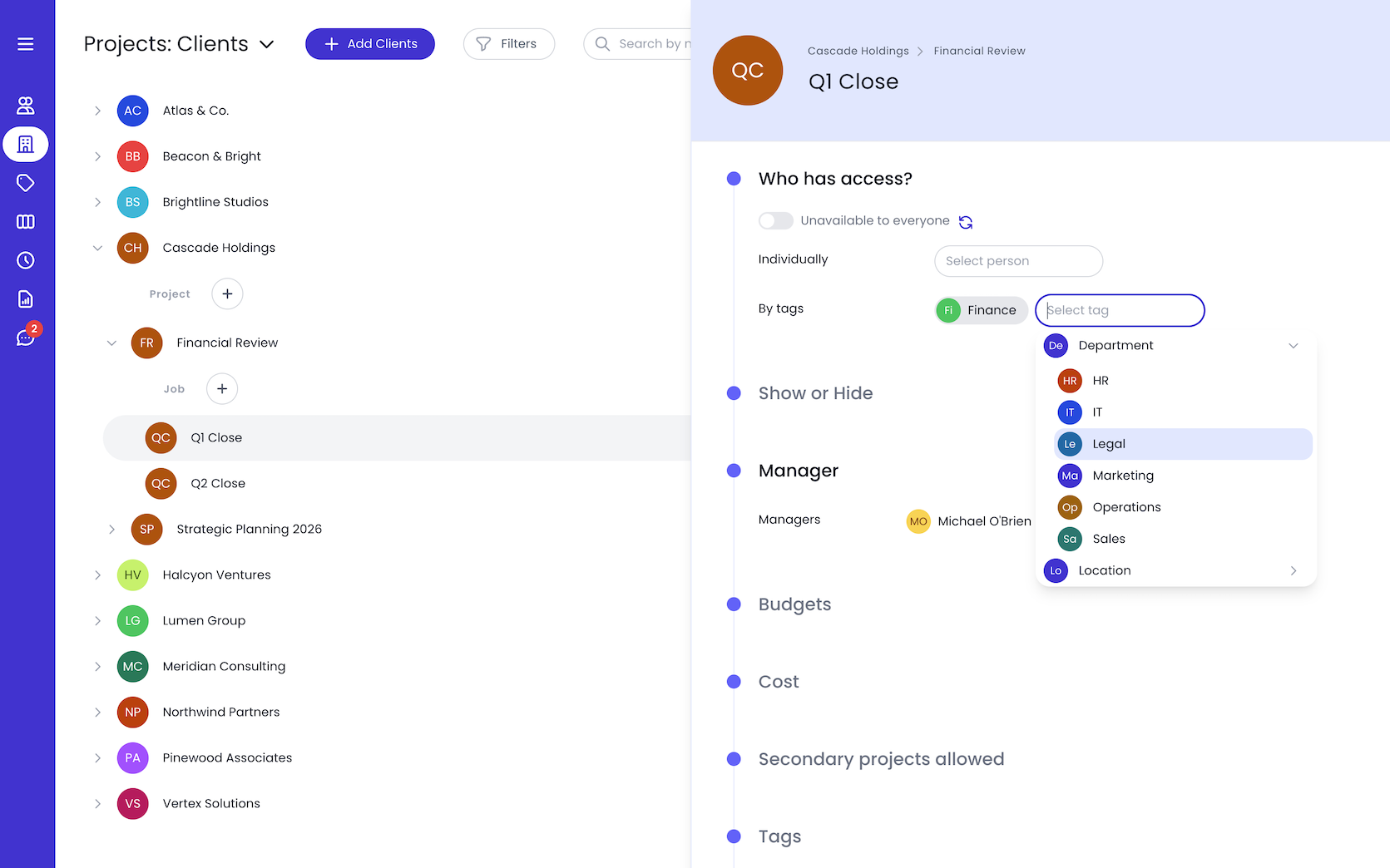Open the clock time tracking icon
1390x868 pixels.
(26, 260)
